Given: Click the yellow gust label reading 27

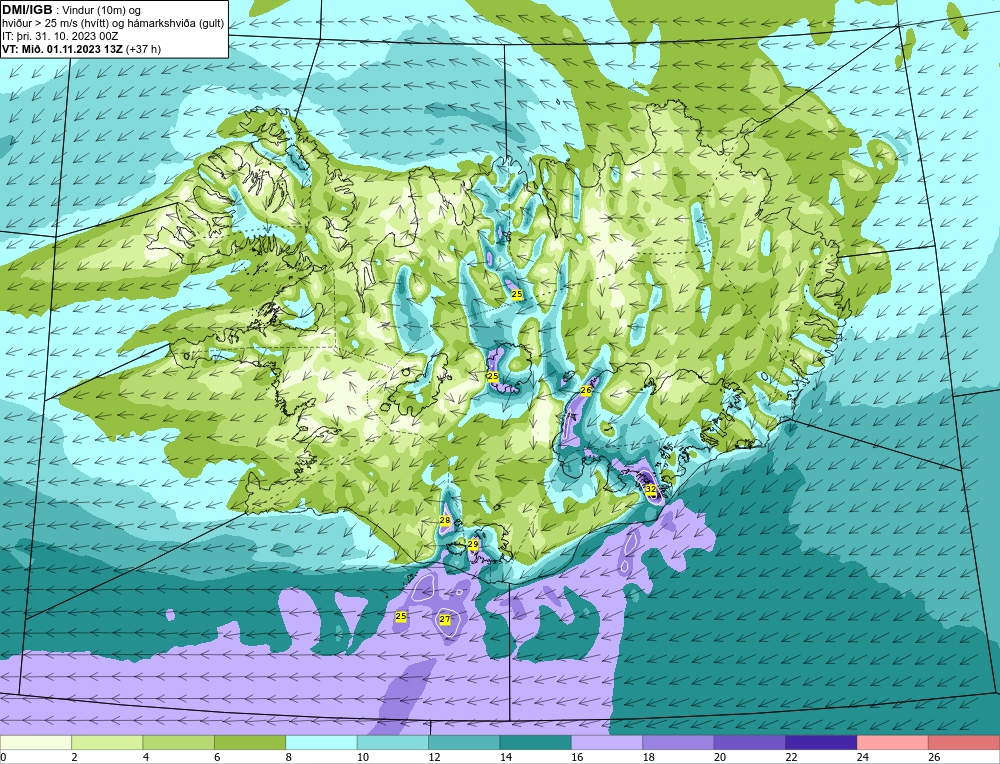Looking at the screenshot, I should [445, 619].
